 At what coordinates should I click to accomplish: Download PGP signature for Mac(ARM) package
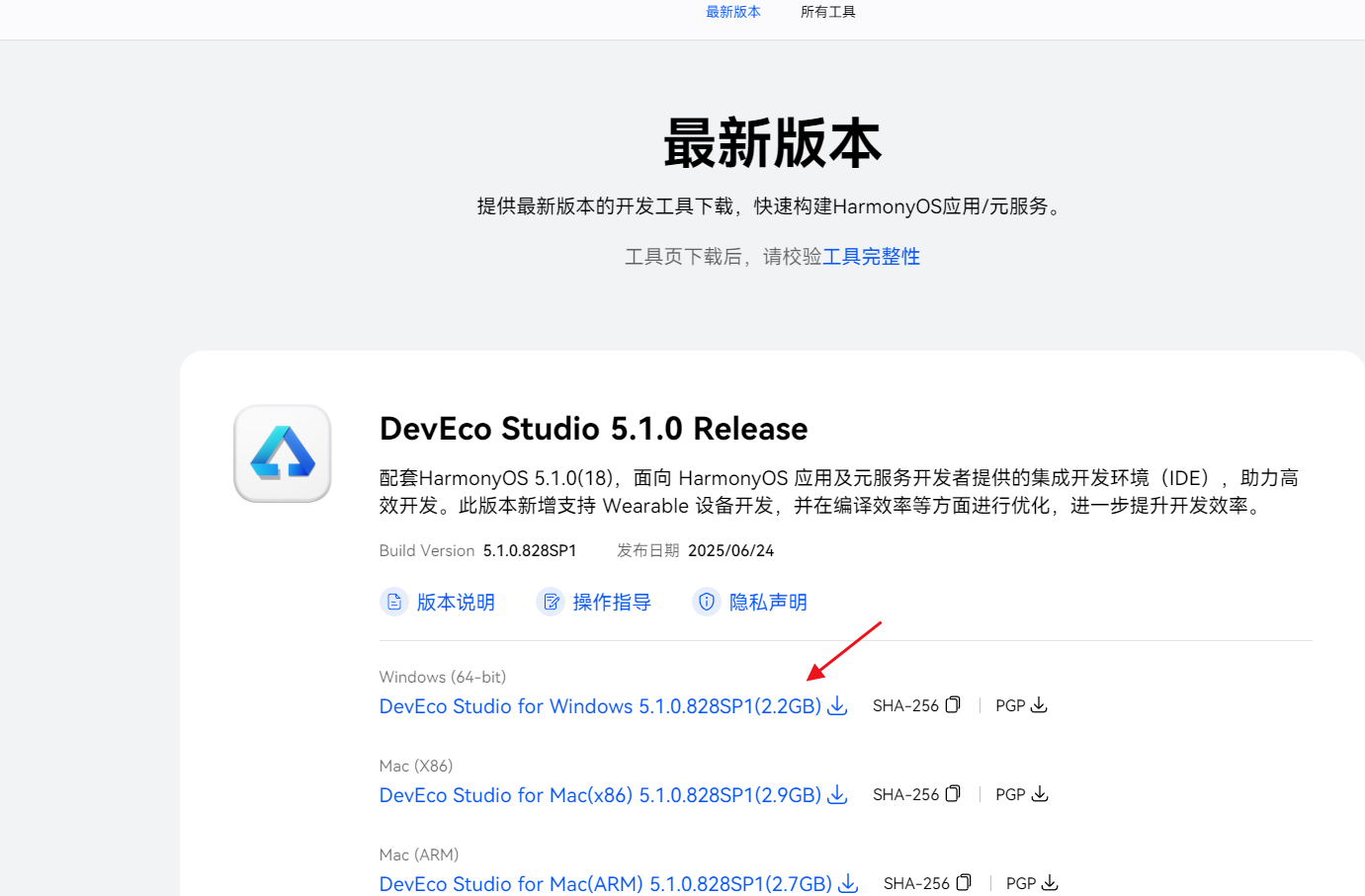pyautogui.click(x=1050, y=883)
